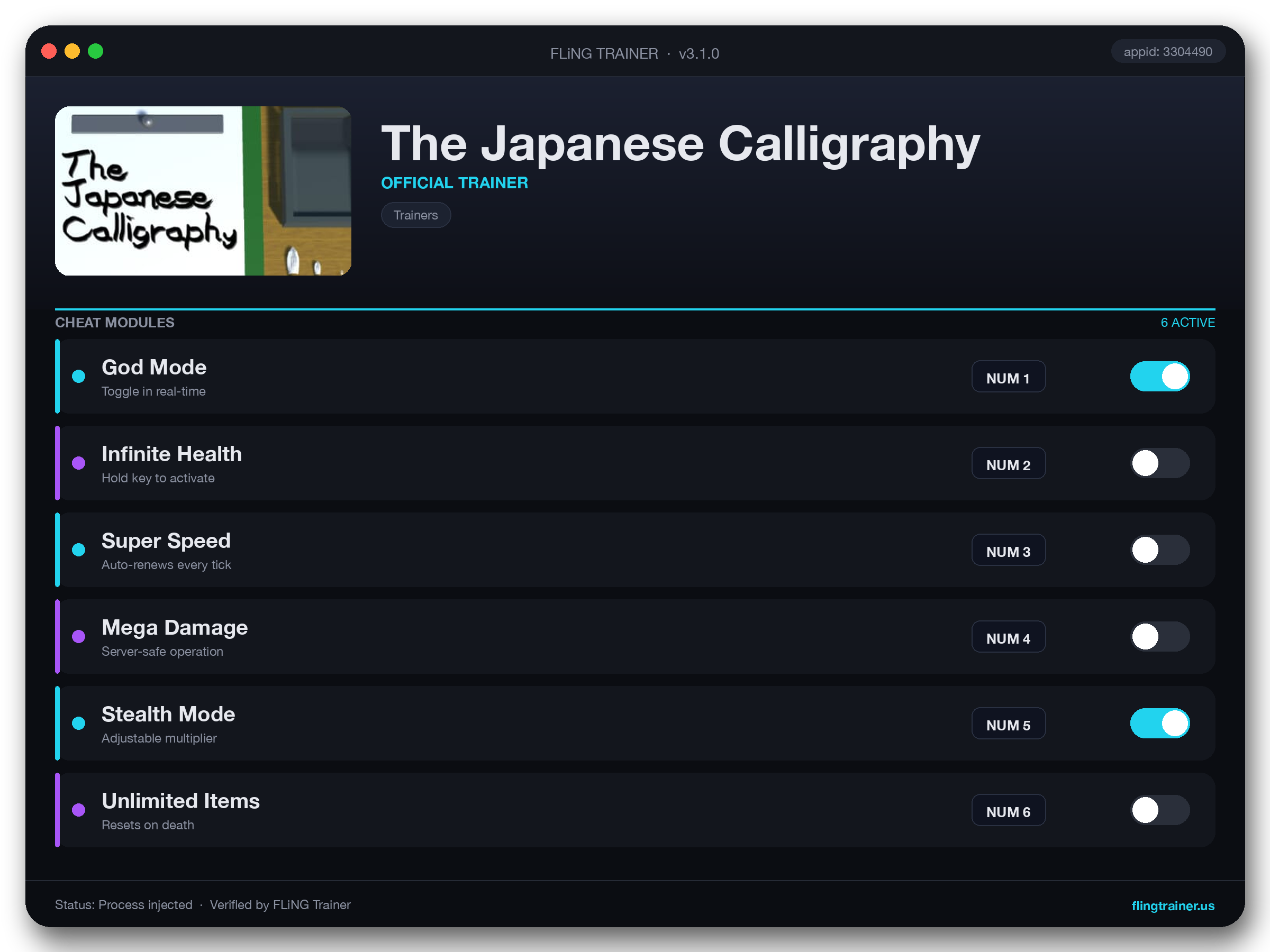Viewport: 1270px width, 952px height.
Task: Open the flingtrainer.us link
Action: pos(1173,905)
